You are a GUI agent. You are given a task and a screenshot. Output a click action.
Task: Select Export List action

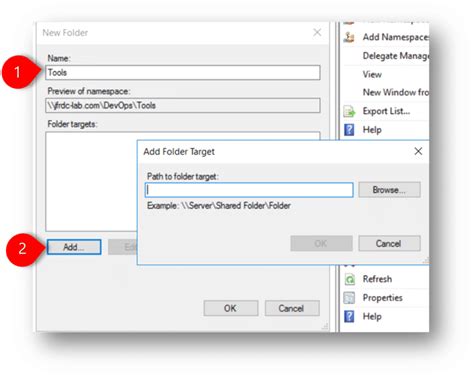point(386,111)
